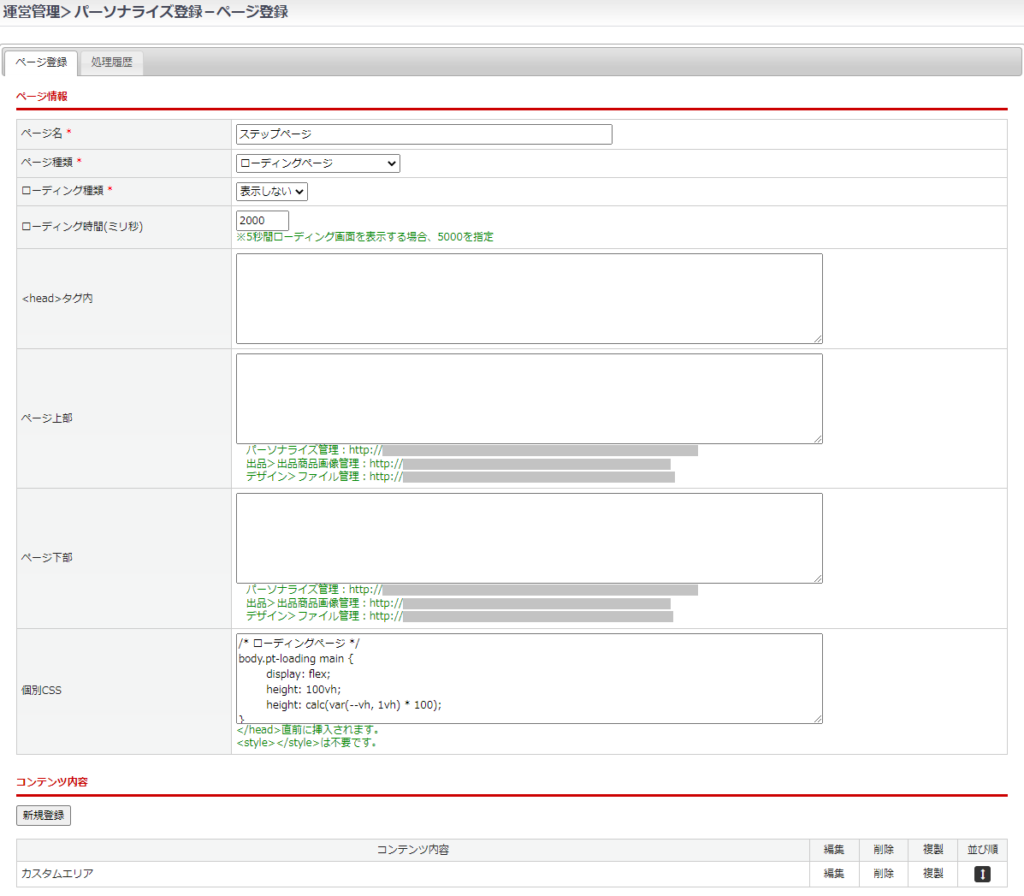The image size is (1024, 896).
Task: Open the ページ種類 dropdown
Action: coord(318,163)
